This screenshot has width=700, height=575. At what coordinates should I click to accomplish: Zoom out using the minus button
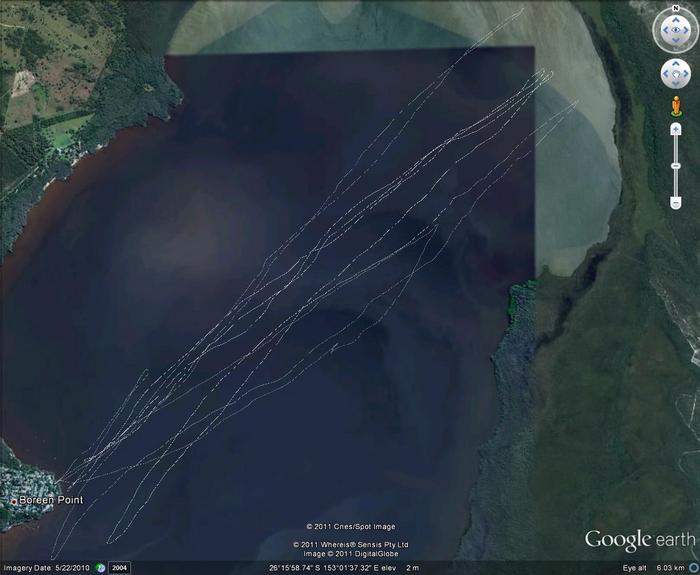point(675,202)
